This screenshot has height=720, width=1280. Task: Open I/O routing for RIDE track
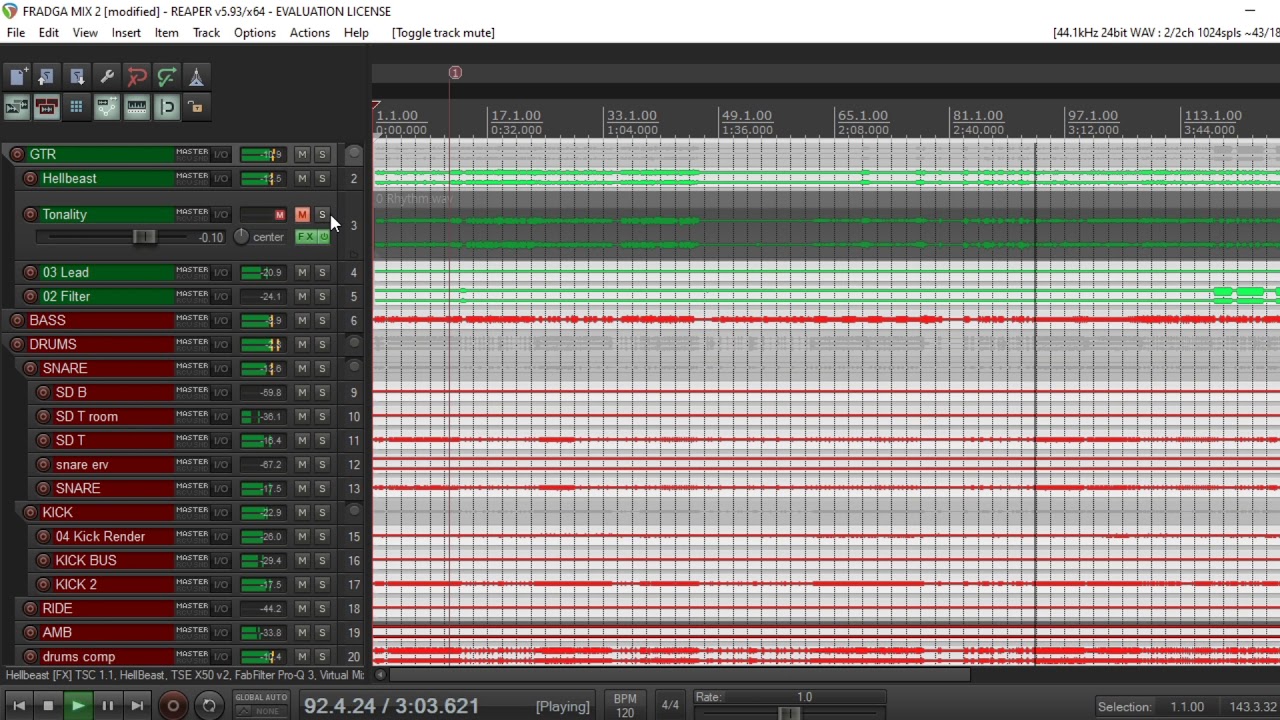click(220, 608)
